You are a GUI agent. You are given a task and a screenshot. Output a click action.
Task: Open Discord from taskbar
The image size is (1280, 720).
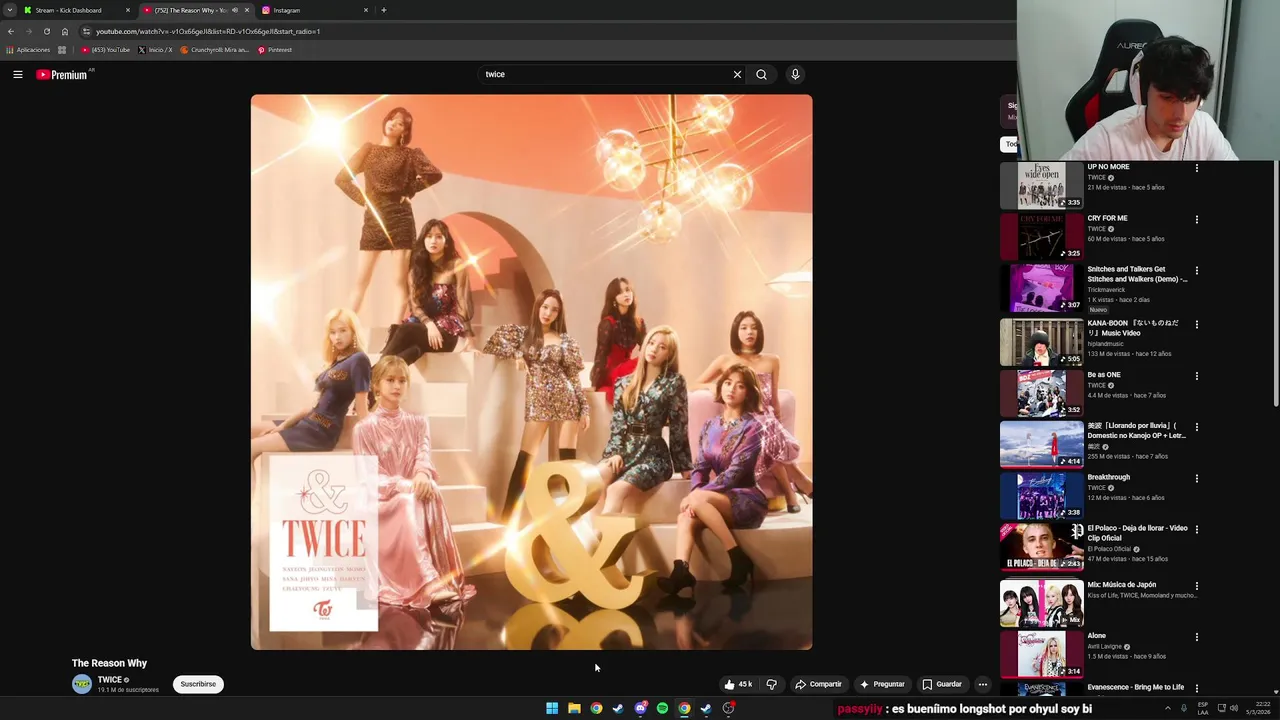click(x=640, y=708)
